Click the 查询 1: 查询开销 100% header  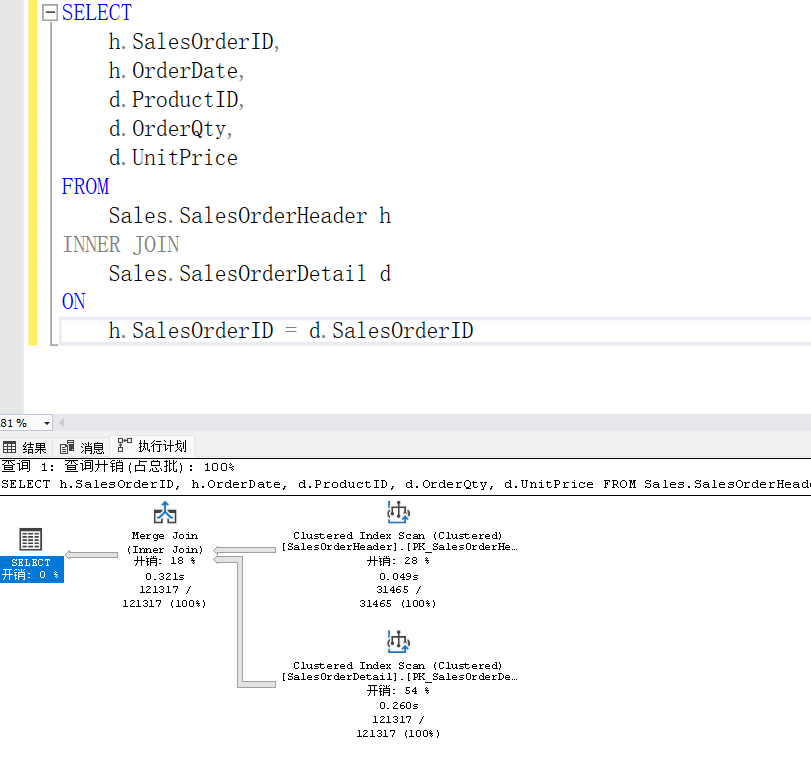point(118,467)
